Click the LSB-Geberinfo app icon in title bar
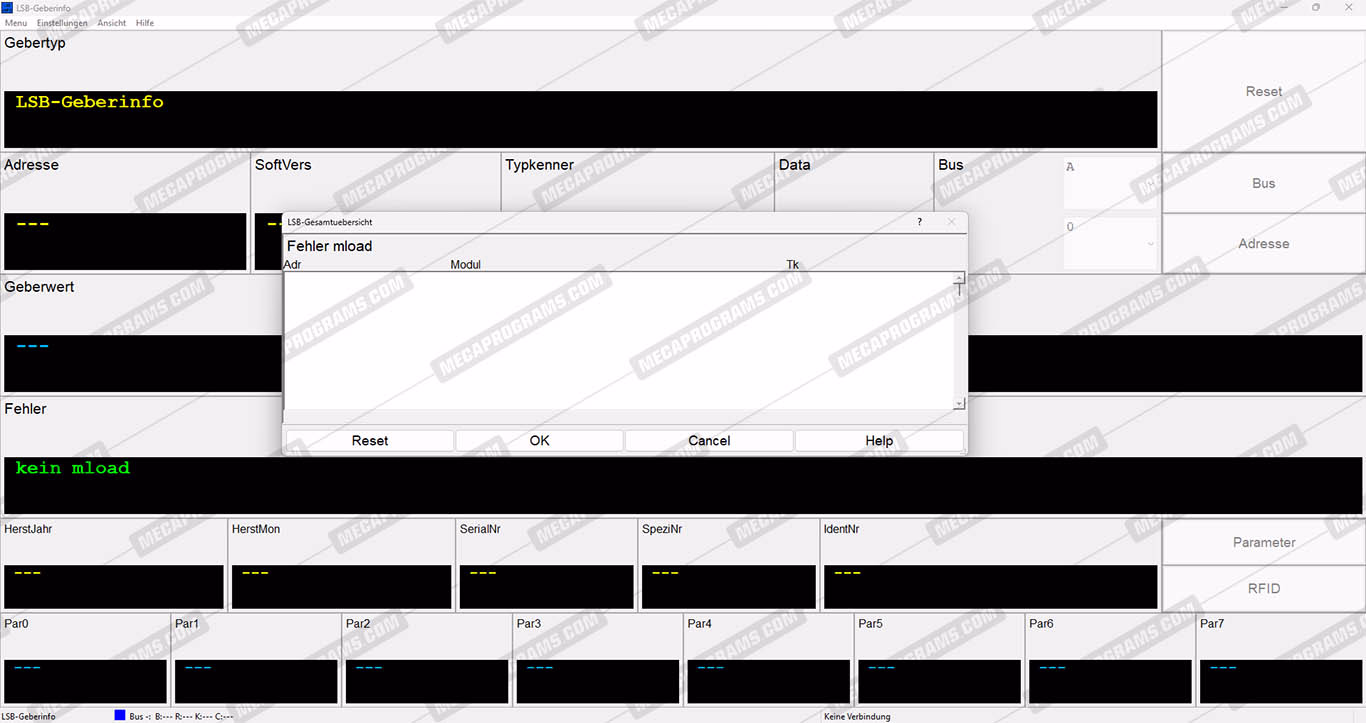The width and height of the screenshot is (1366, 723). pyautogui.click(x=8, y=7)
